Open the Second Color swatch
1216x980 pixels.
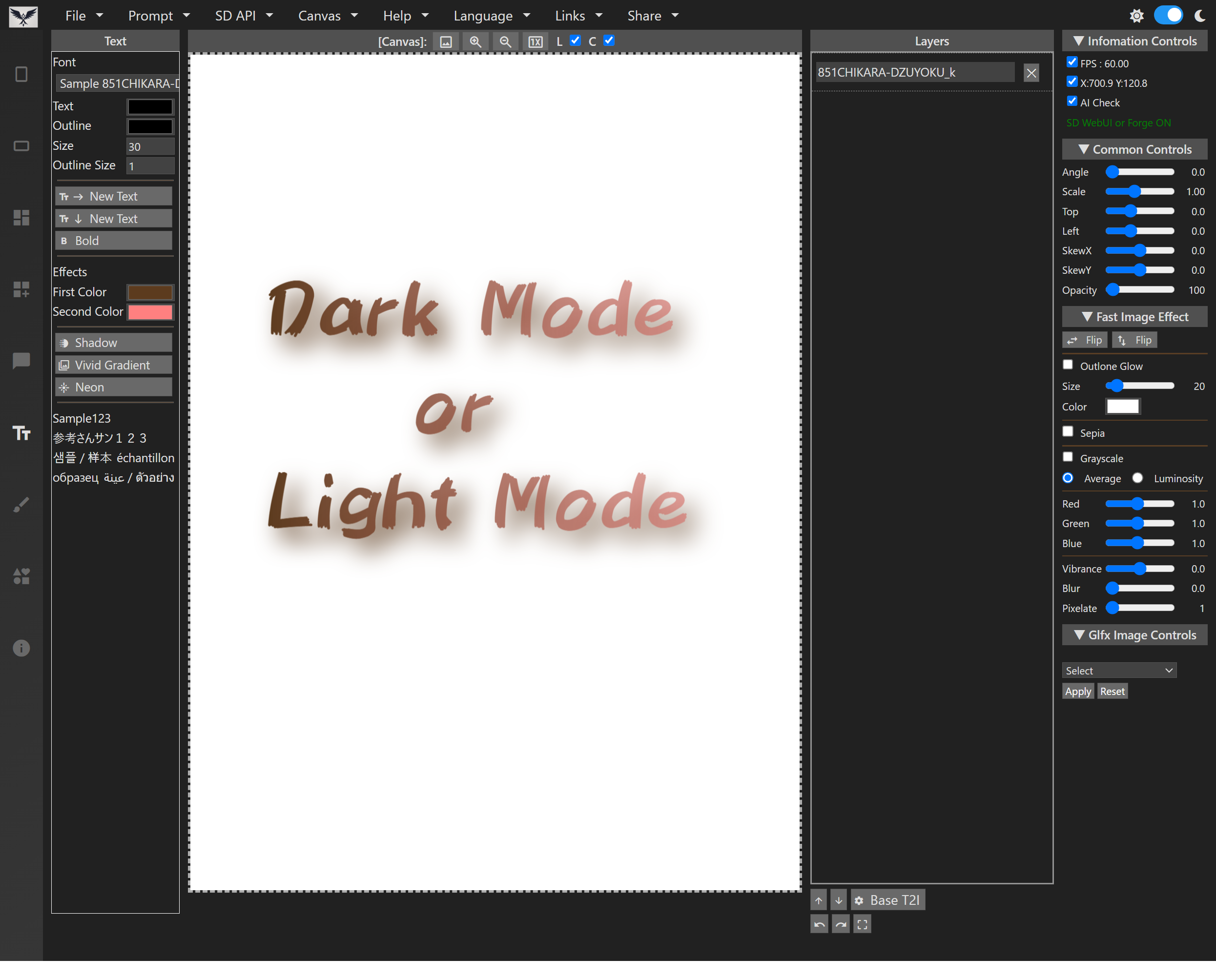[x=149, y=311]
